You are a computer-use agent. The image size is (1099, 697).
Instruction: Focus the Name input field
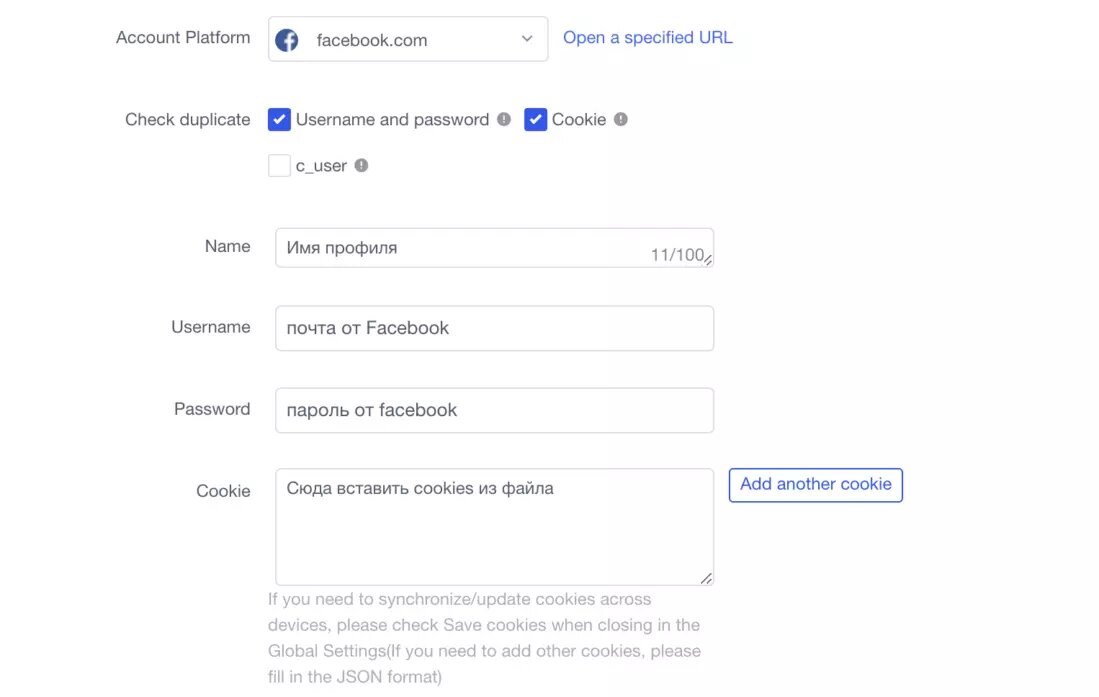[494, 248]
